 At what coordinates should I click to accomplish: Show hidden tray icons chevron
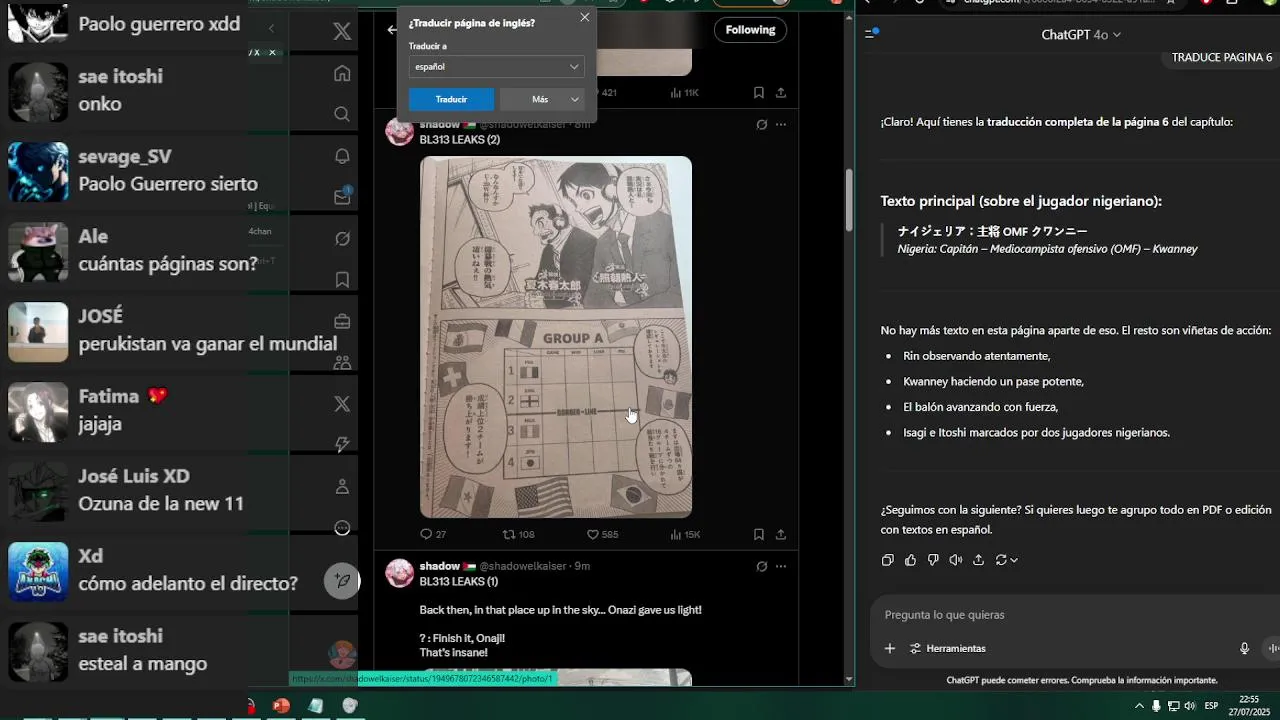[x=1138, y=706]
